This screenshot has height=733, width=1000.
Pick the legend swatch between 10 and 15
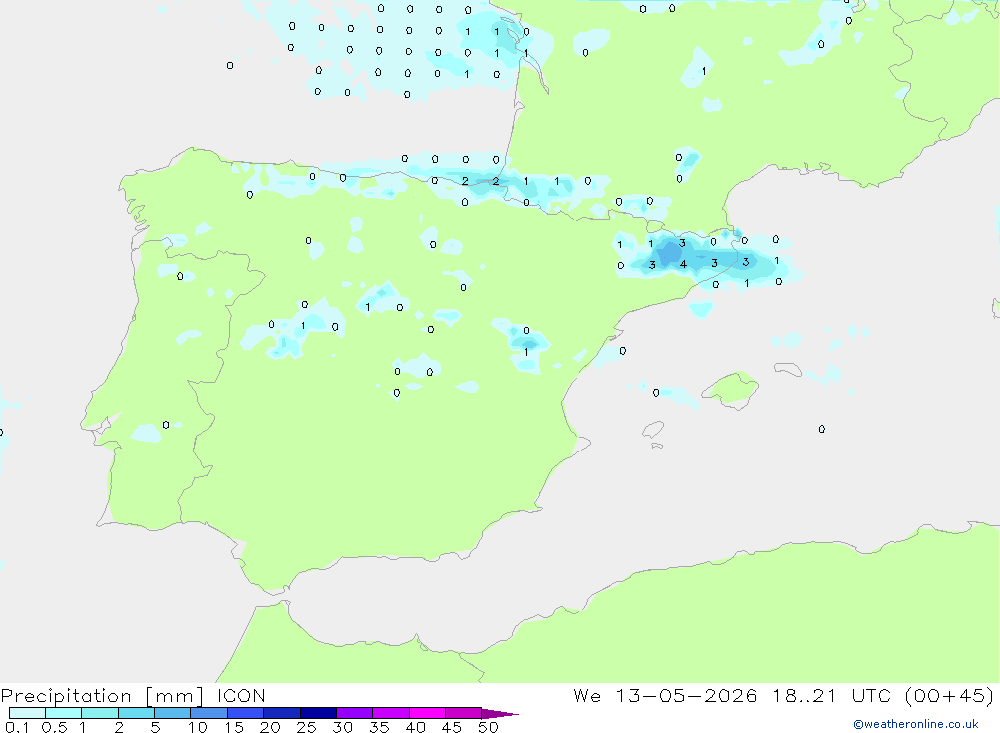point(209,713)
